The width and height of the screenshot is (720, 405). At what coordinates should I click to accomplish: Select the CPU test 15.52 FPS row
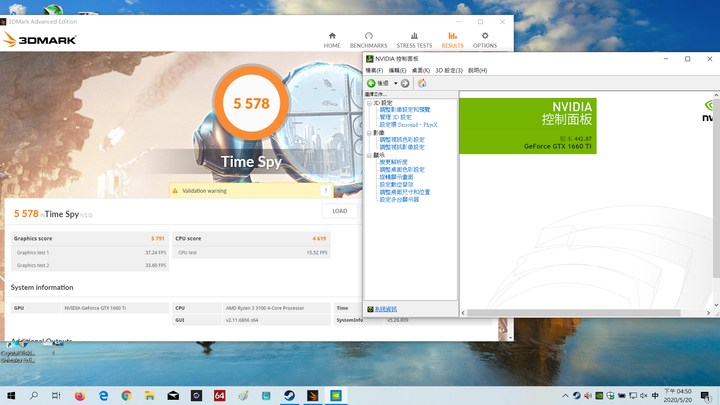click(x=252, y=253)
